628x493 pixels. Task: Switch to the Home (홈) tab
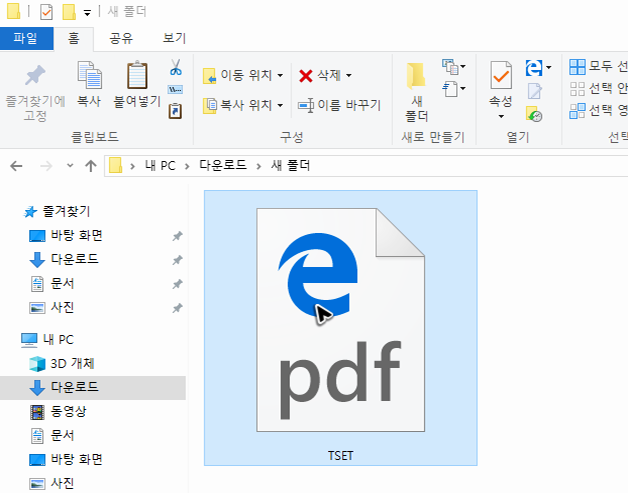73,38
